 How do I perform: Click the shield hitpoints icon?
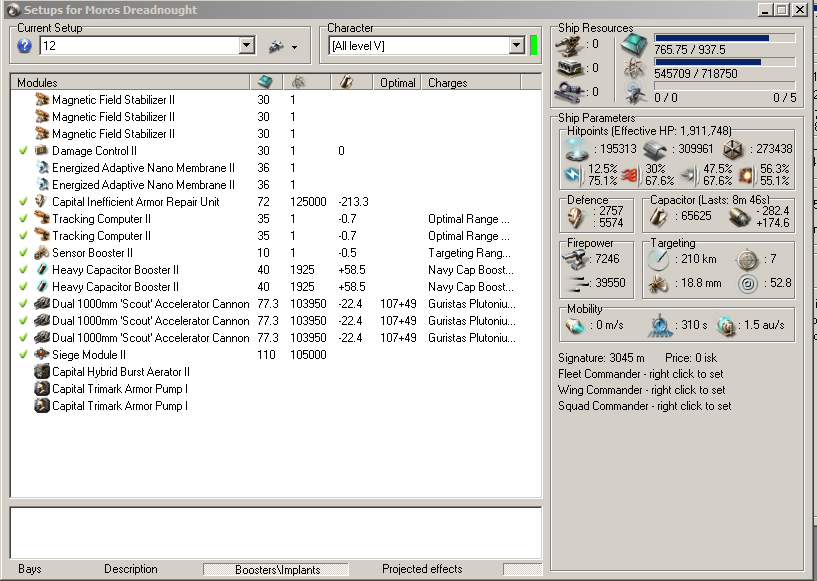click(577, 150)
